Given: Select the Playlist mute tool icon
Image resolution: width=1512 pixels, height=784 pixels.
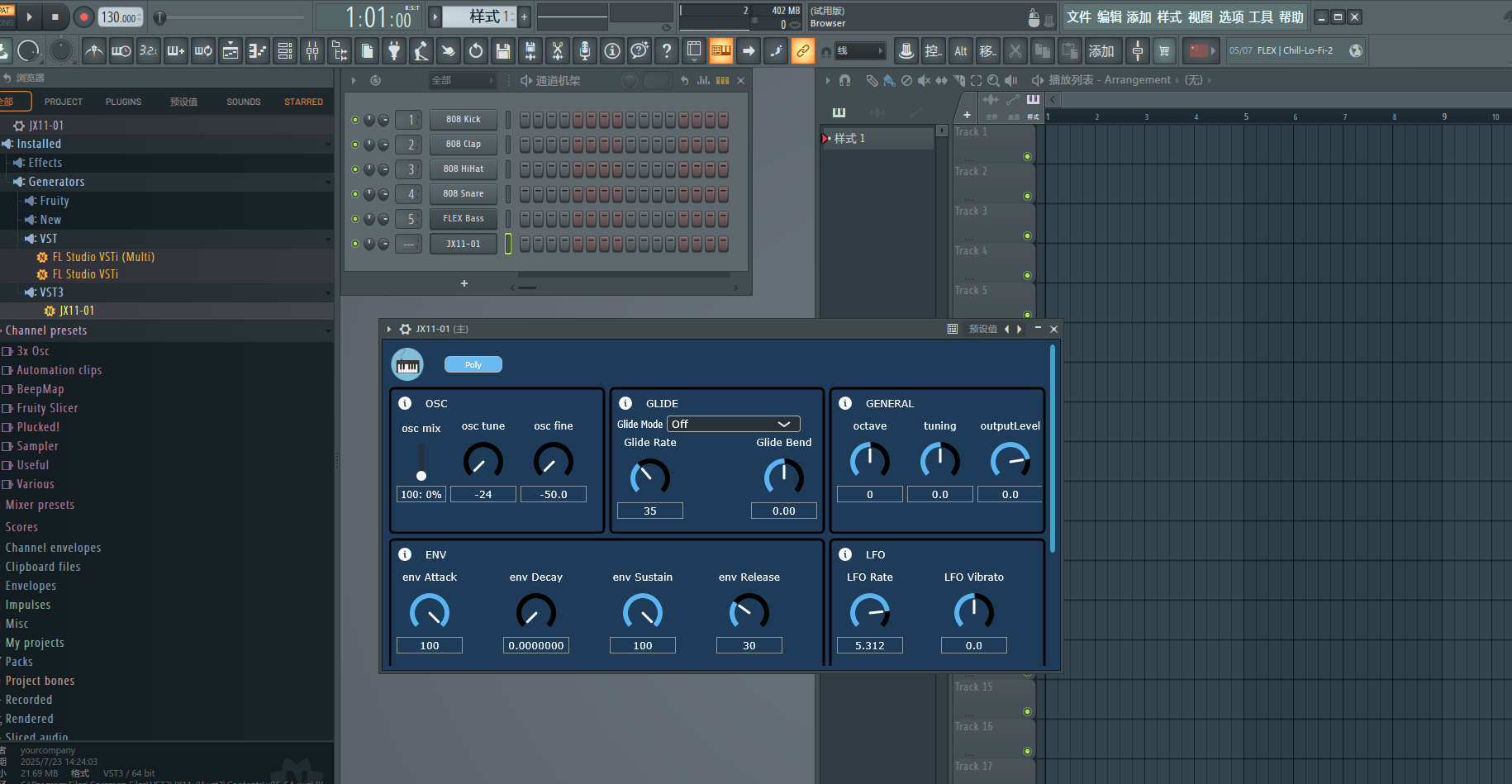Looking at the screenshot, I should coord(924,80).
